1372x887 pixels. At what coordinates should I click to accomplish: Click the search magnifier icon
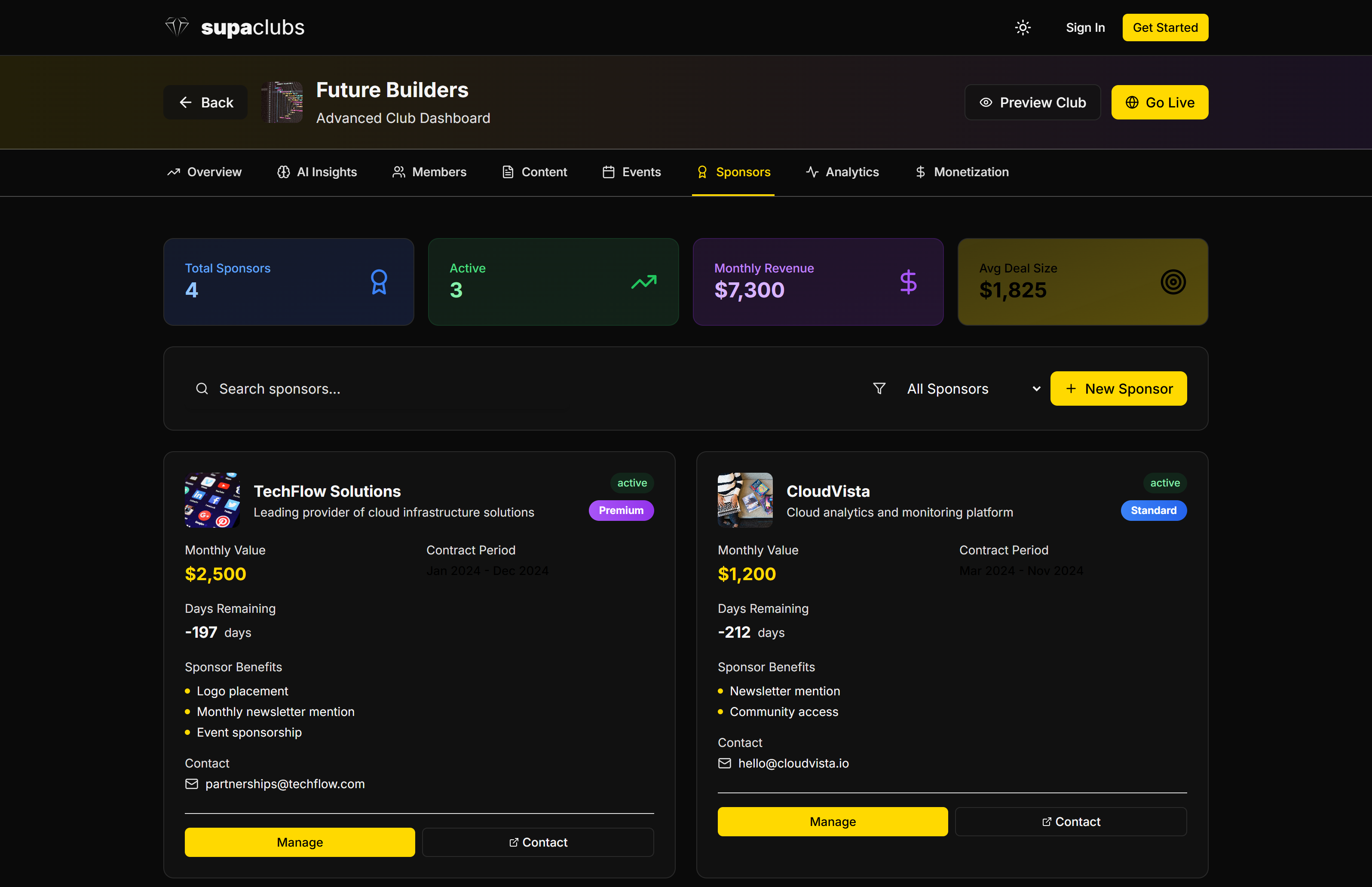[202, 389]
